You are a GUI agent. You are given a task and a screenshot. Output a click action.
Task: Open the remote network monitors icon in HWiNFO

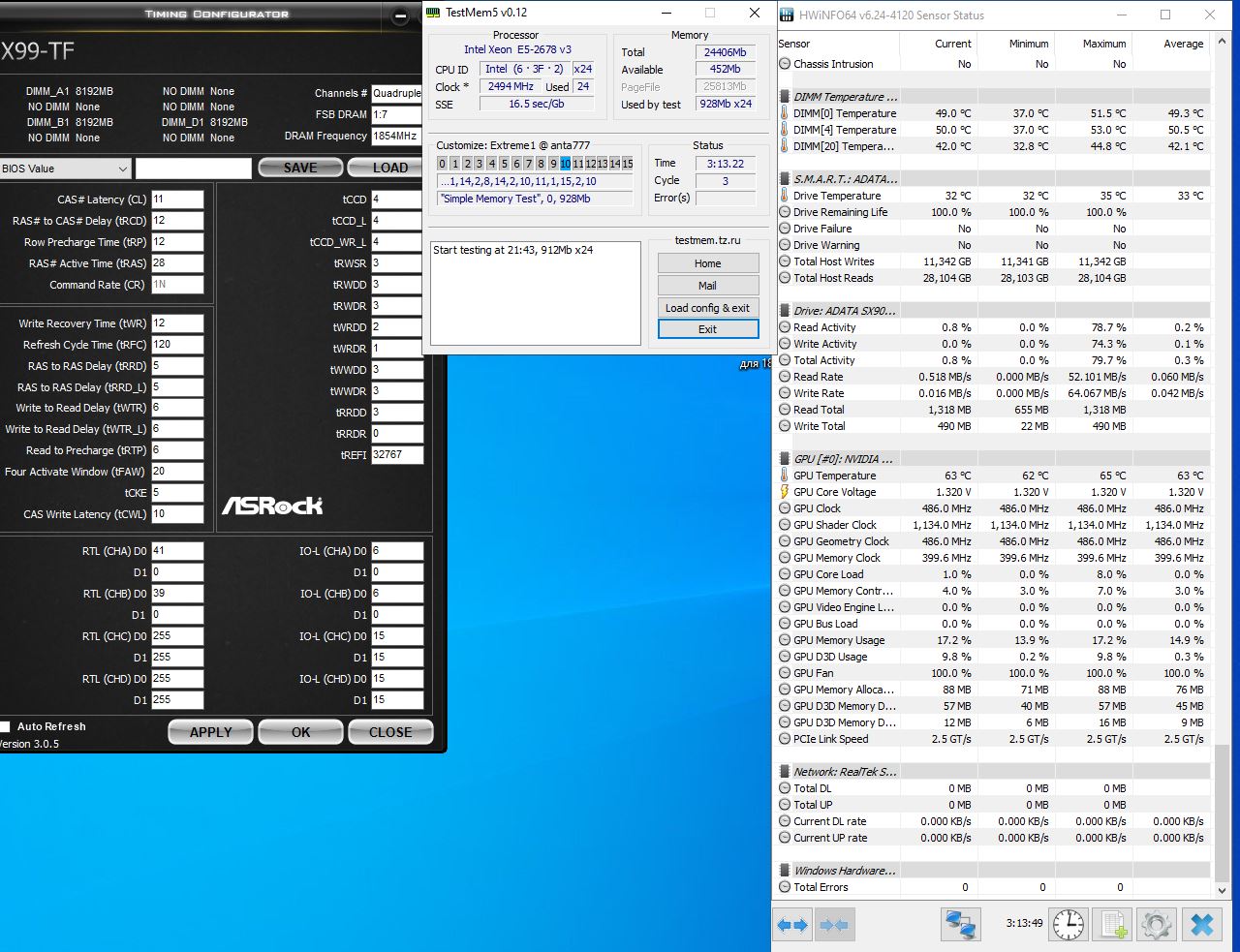pyautogui.click(x=961, y=924)
